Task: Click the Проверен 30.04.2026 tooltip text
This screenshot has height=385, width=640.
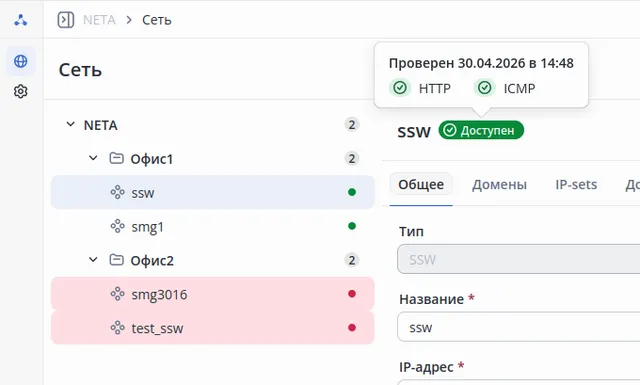Action: pos(481,63)
